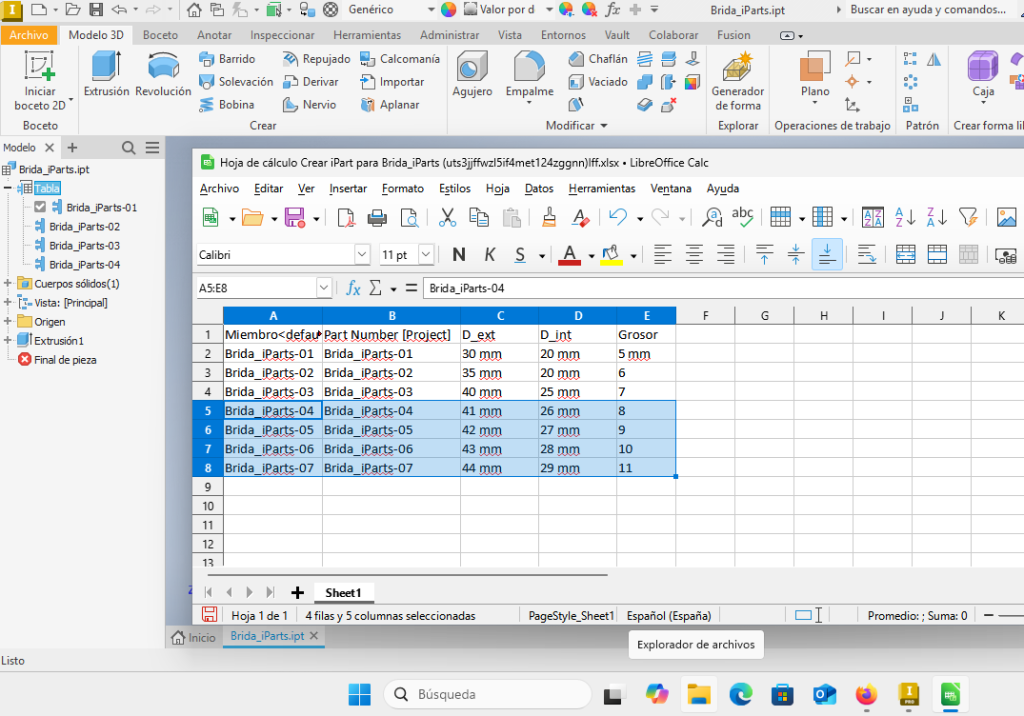The image size is (1024, 716).
Task: Click the save icon in Calc toolbar
Action: click(295, 217)
